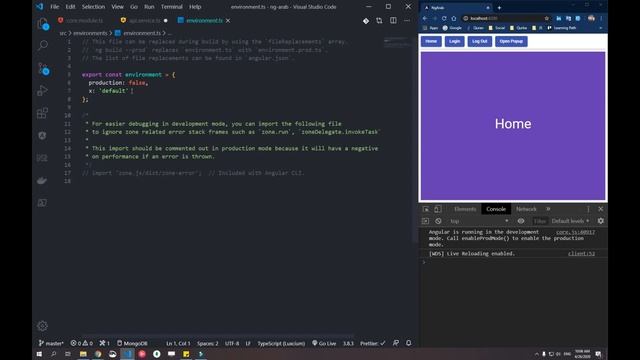The height and width of the screenshot is (360, 640).
Task: Change encoding via UTF-8 status item
Action: [x=232, y=343]
